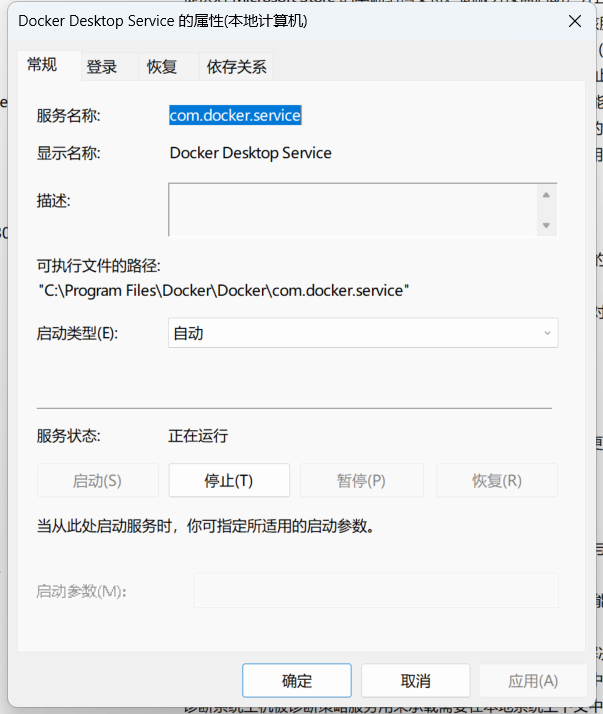
Task: Click the 启动类型(E) label
Action: pos(77,333)
